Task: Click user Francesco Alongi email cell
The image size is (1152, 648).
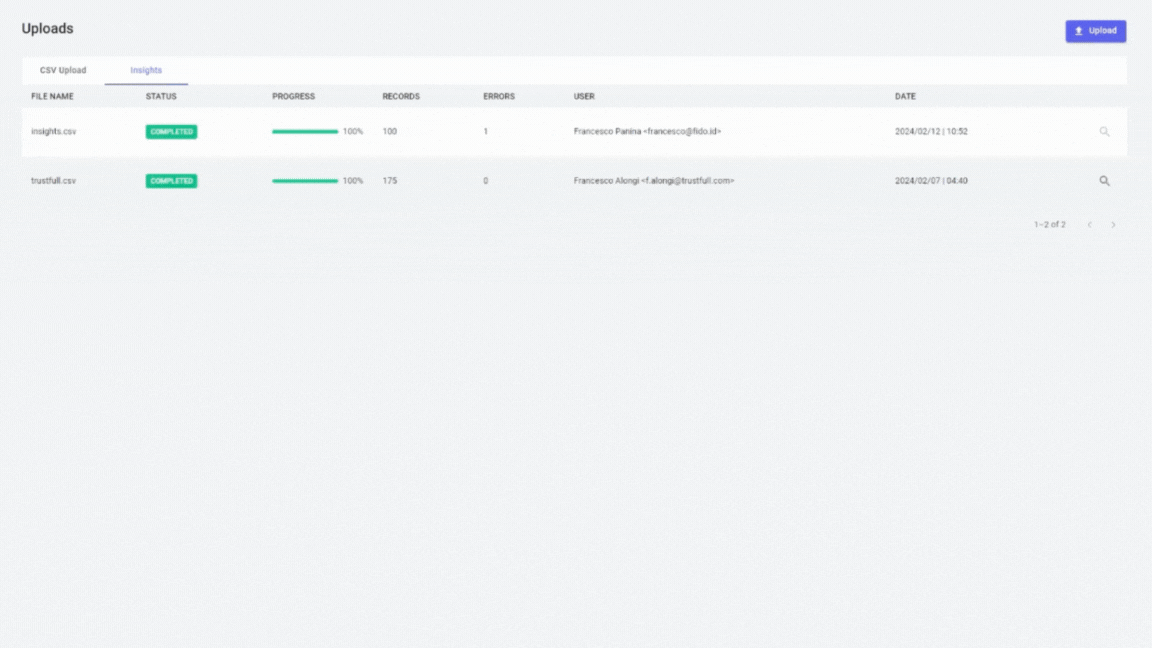Action: [x=654, y=181]
